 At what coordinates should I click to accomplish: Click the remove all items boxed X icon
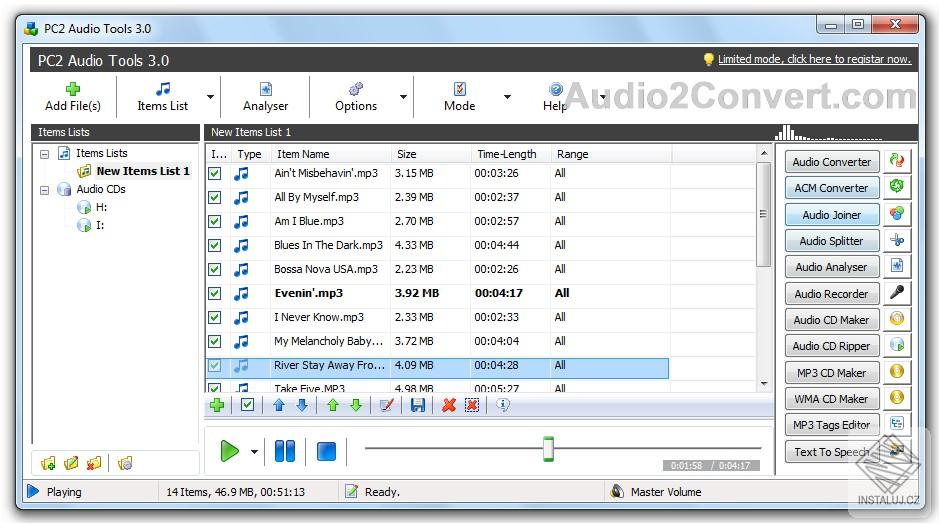click(472, 405)
